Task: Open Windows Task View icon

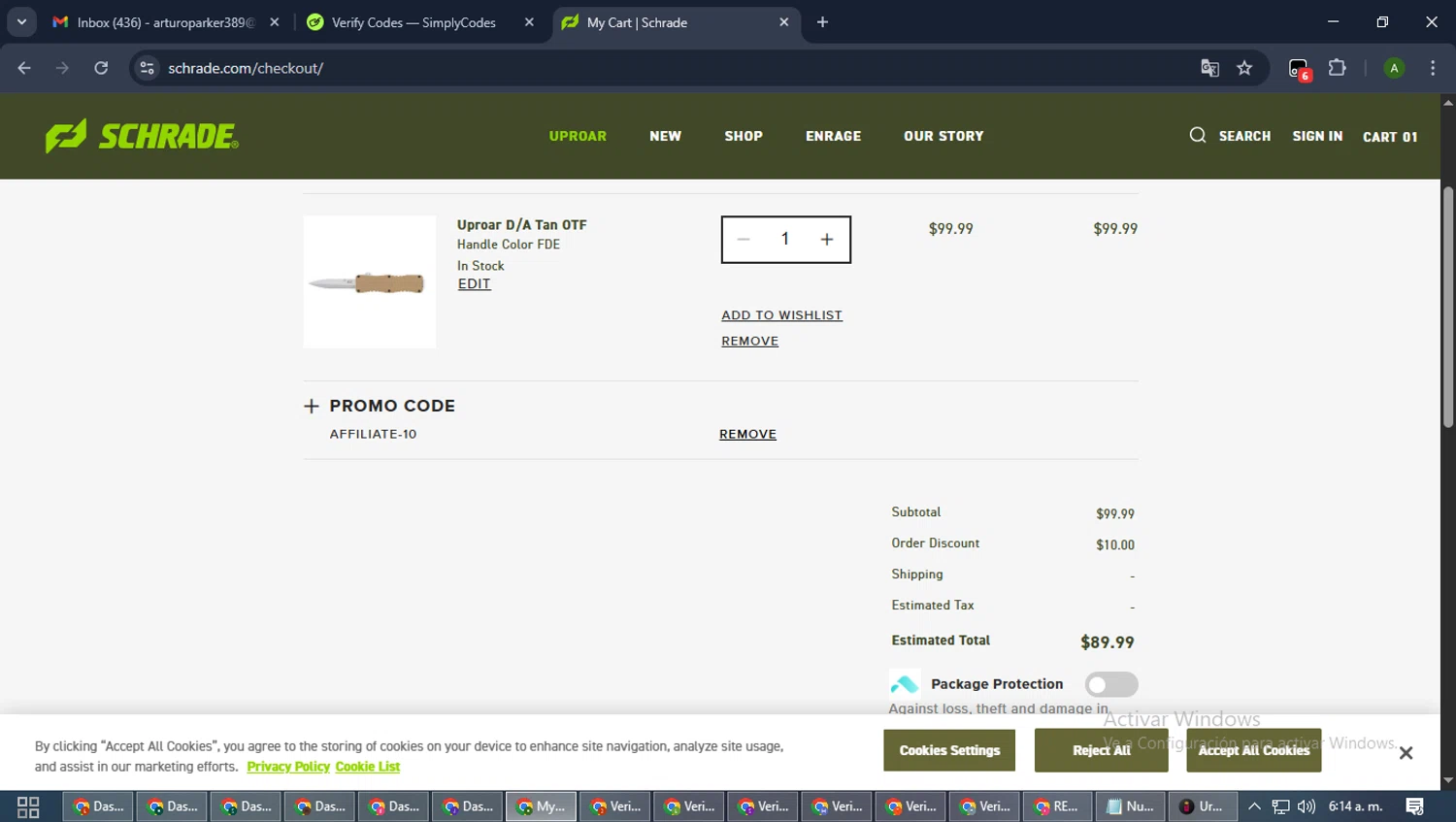Action: coord(28,806)
